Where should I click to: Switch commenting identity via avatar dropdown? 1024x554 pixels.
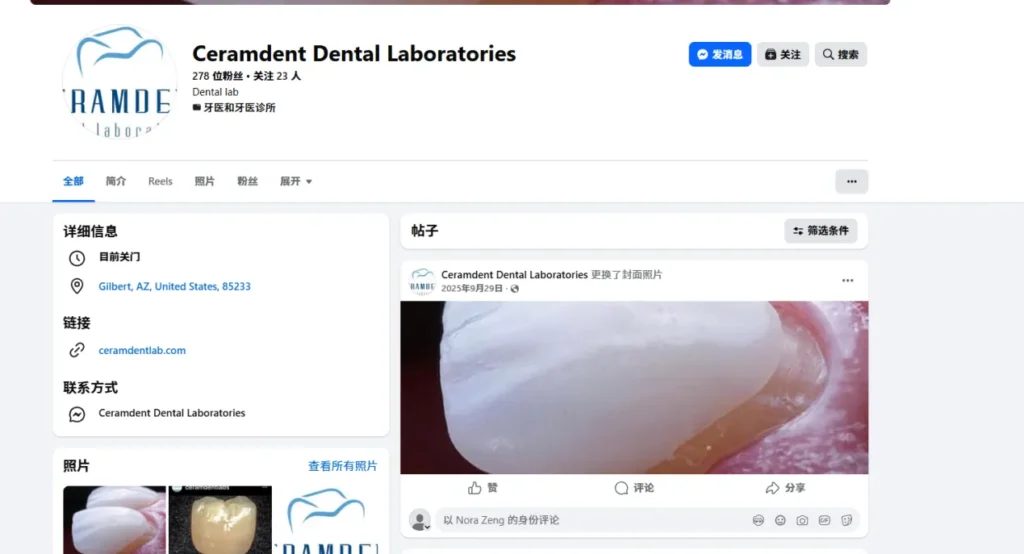(420, 521)
